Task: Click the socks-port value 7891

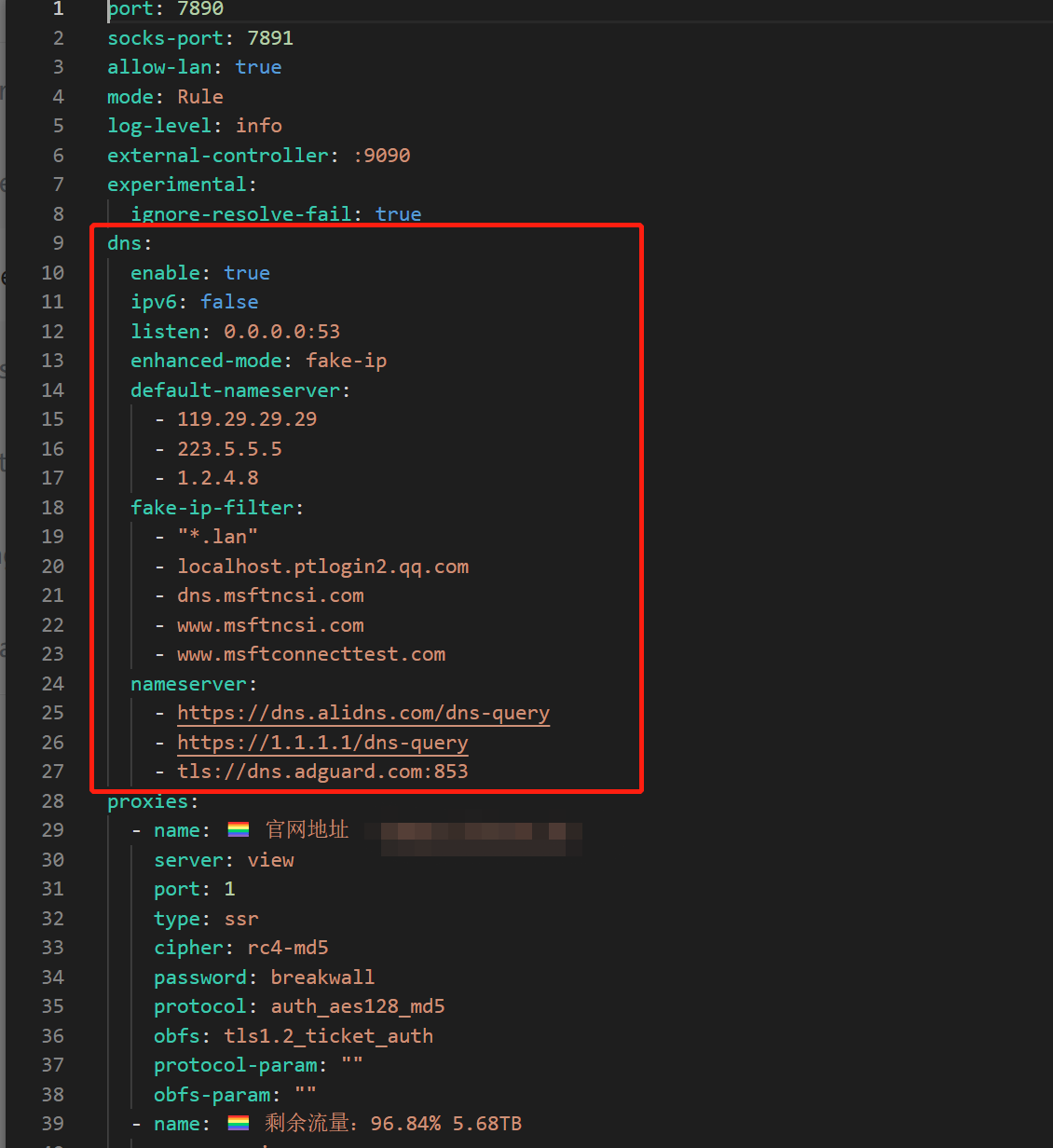Action: coord(270,38)
